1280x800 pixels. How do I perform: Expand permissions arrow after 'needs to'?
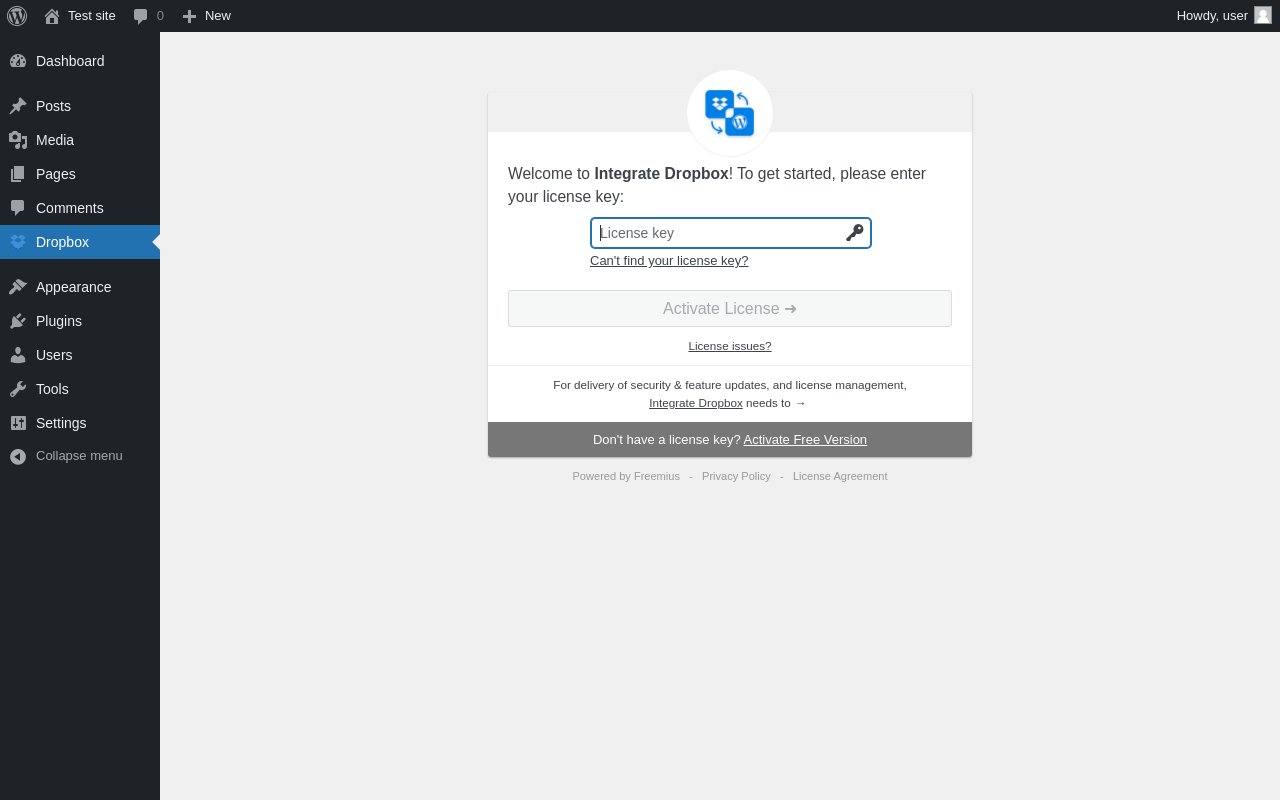tap(800, 403)
